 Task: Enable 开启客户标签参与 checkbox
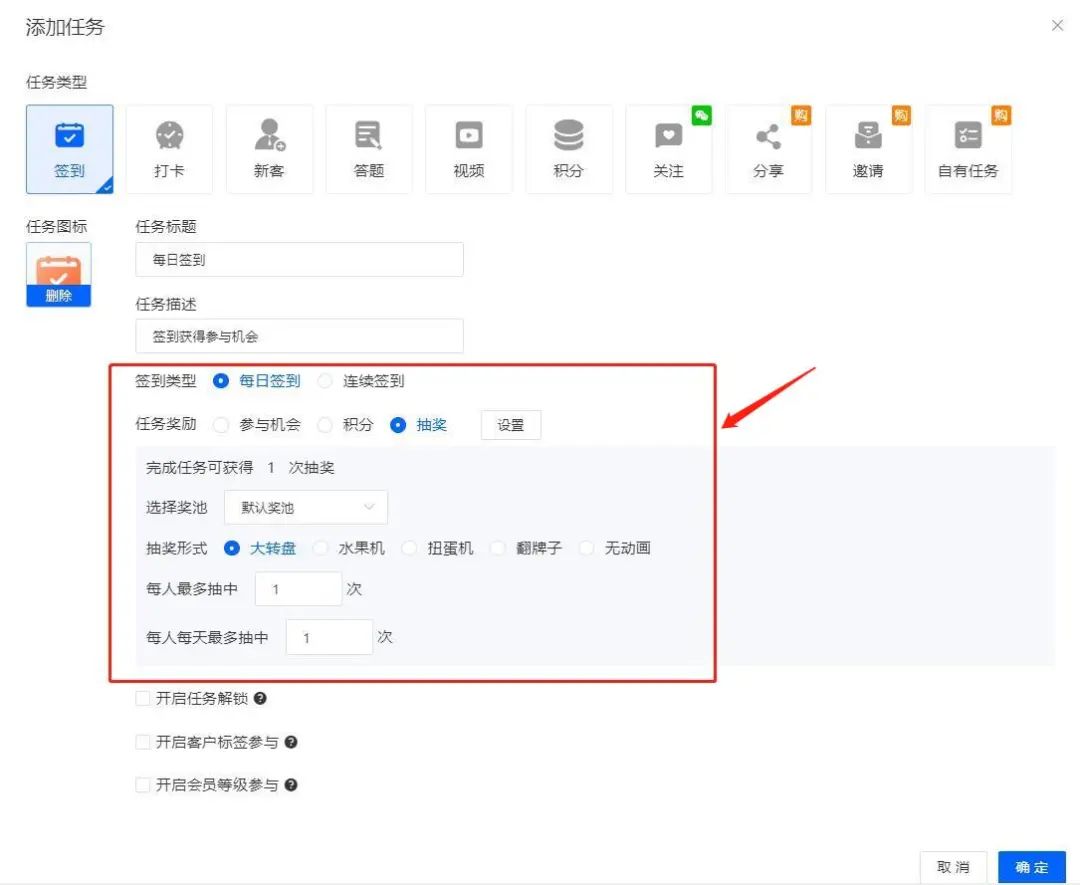point(143,742)
